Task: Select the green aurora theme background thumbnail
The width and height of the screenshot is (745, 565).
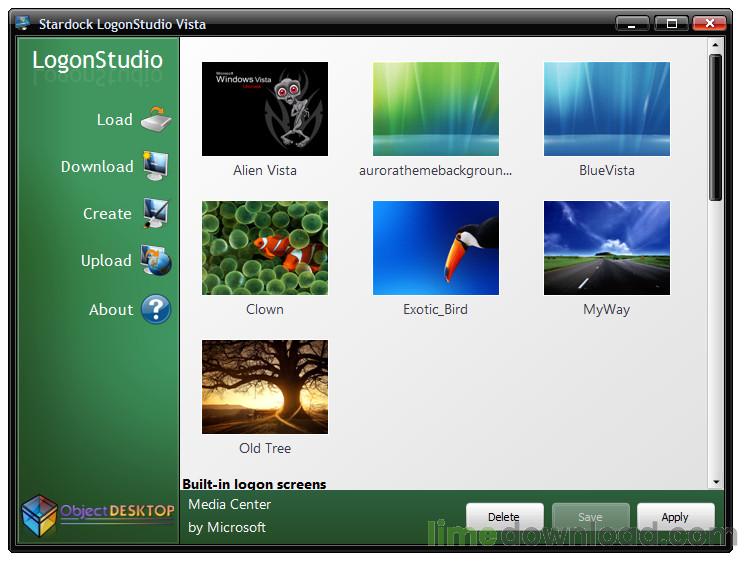Action: (436, 109)
